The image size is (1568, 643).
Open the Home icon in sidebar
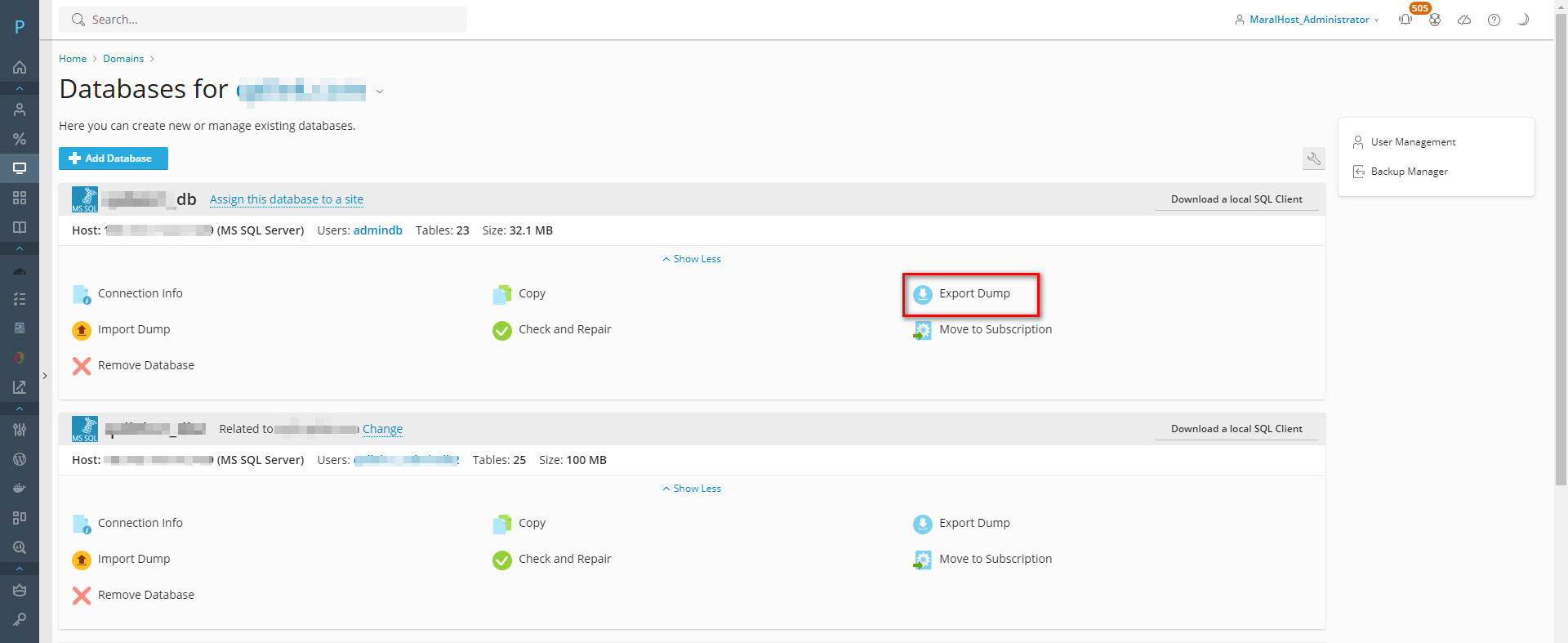click(20, 67)
